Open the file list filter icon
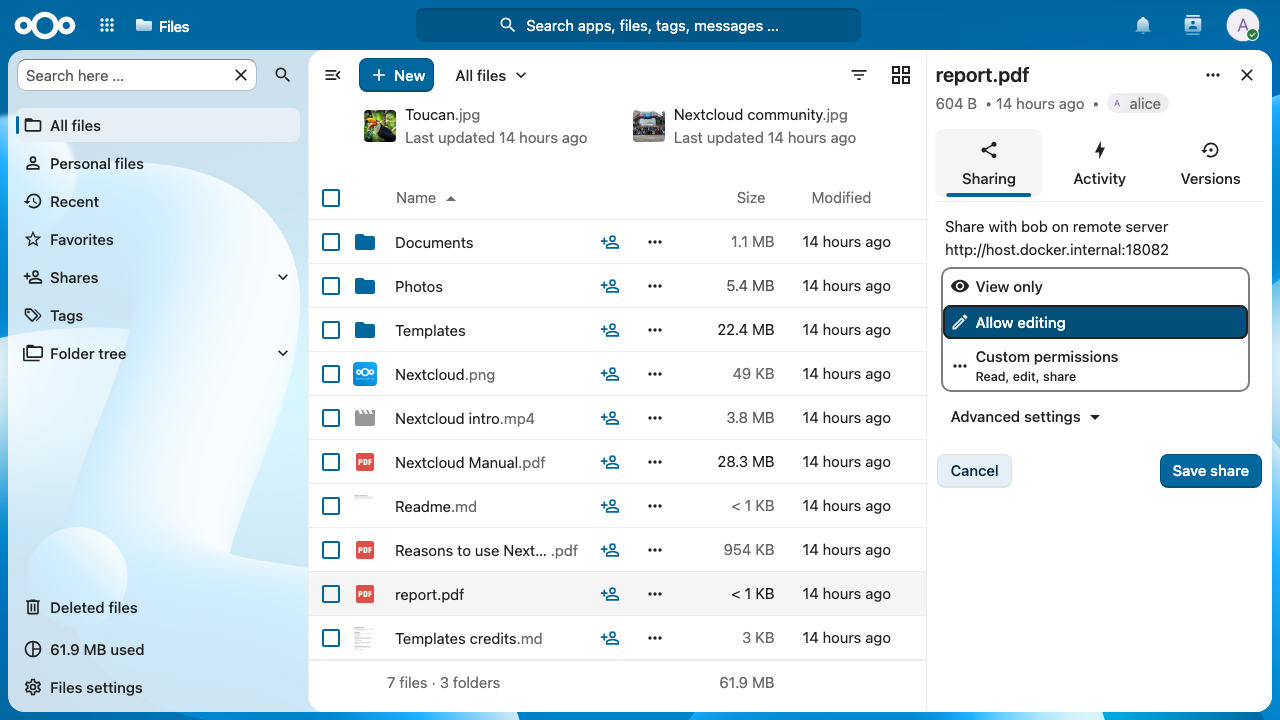Image resolution: width=1280 pixels, height=720 pixels. (859, 75)
